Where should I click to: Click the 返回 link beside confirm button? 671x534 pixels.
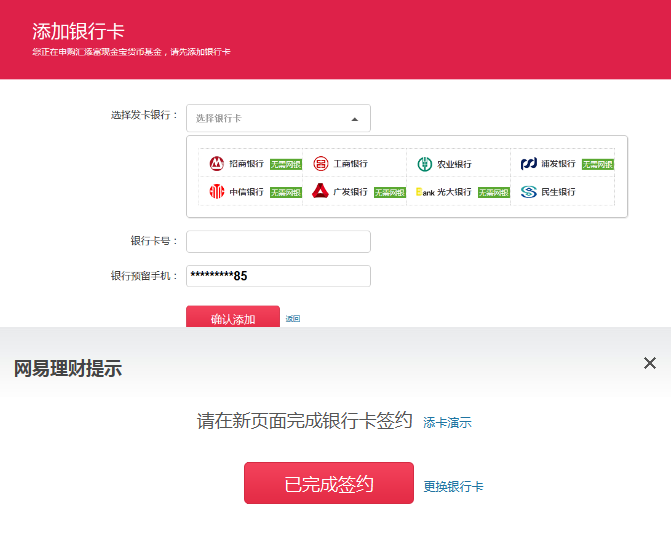(293, 319)
